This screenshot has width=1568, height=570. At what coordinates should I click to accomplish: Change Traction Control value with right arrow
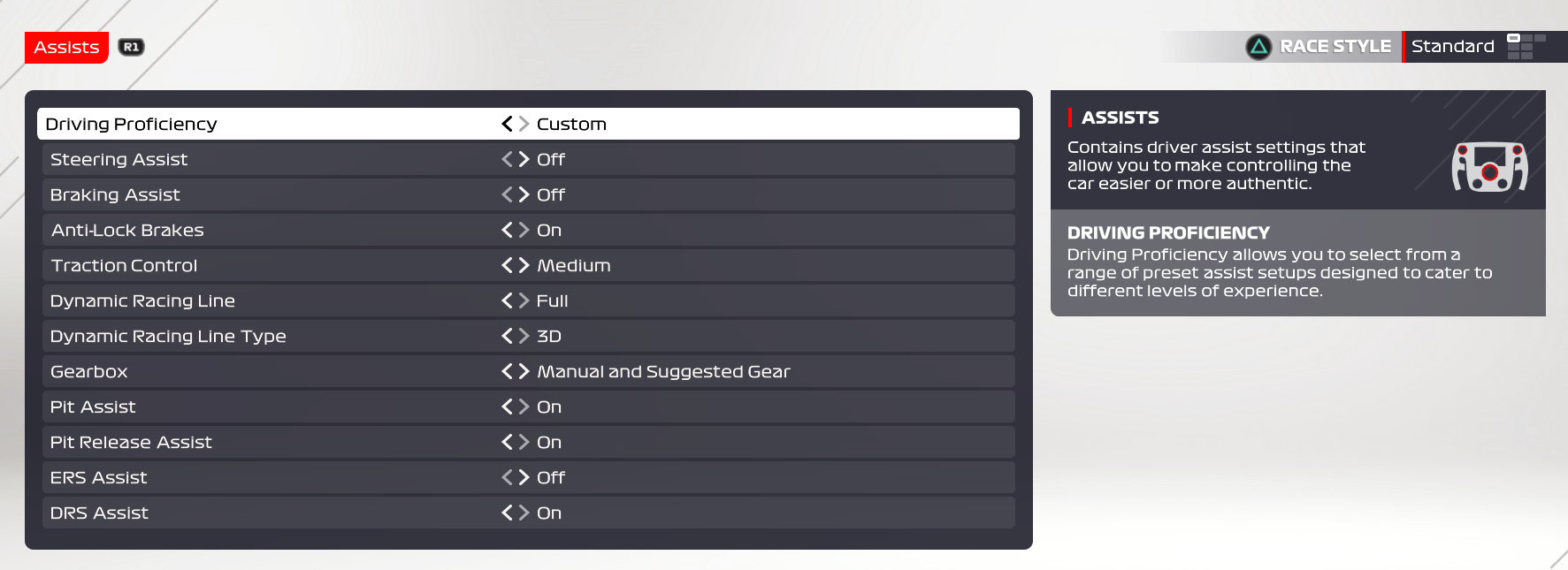tap(524, 265)
